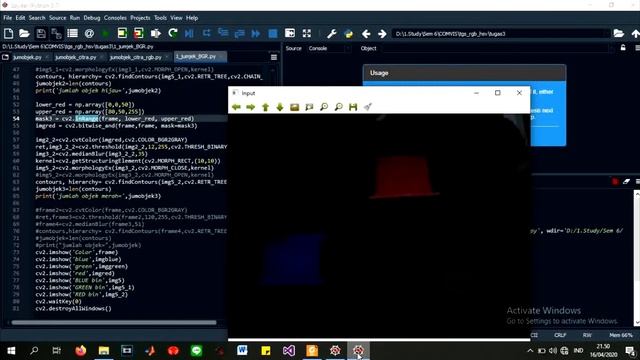
Task: Switch to jumobjek_citra_rgb.py editor tab
Action: pyautogui.click(x=136, y=57)
